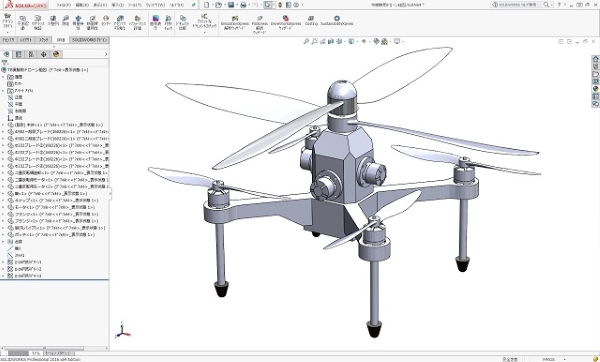The width and height of the screenshot is (600, 362).
Task: Open the Costing tool
Action: (311, 21)
